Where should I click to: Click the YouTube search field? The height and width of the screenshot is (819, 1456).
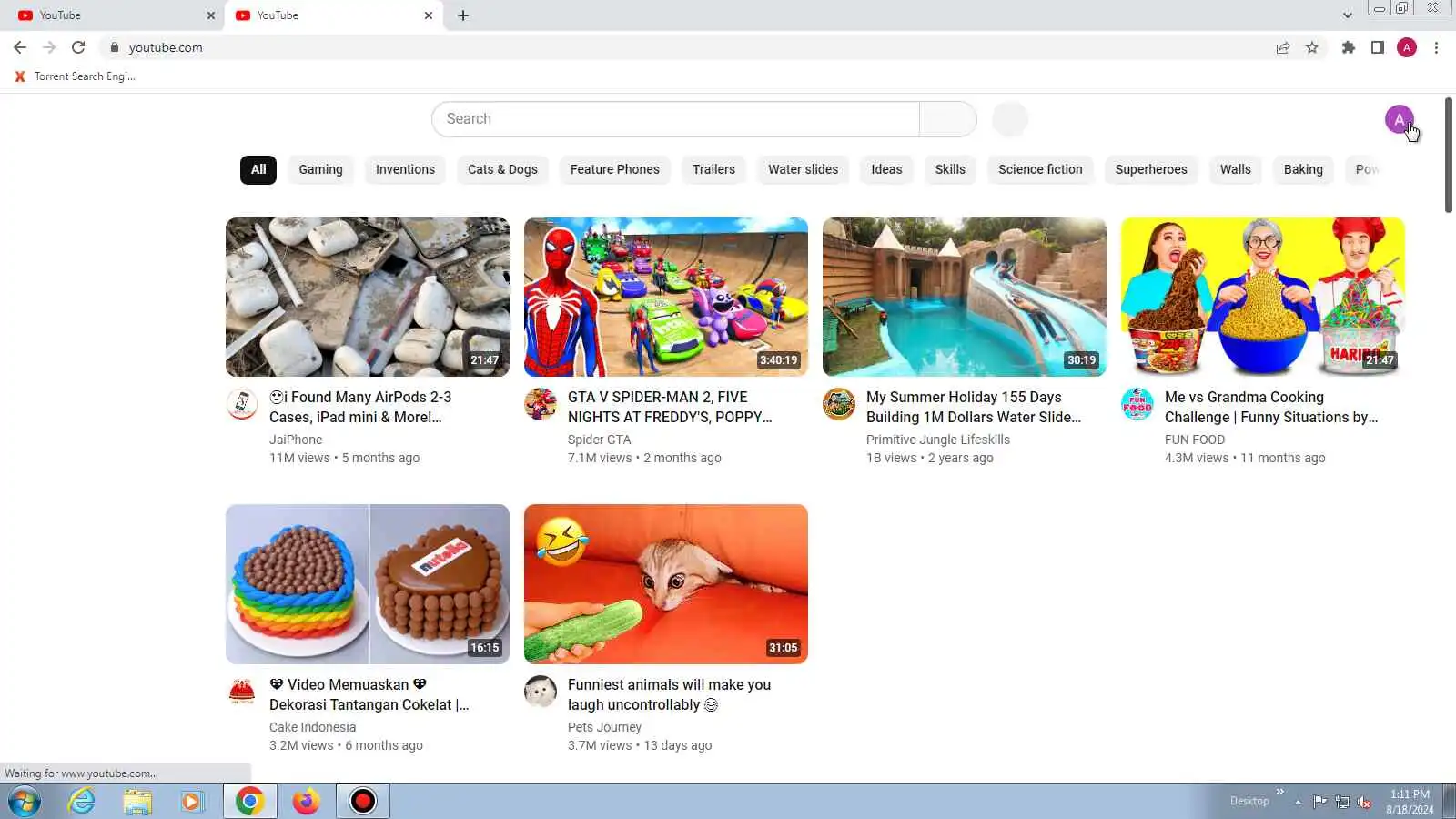pyautogui.click(x=675, y=119)
